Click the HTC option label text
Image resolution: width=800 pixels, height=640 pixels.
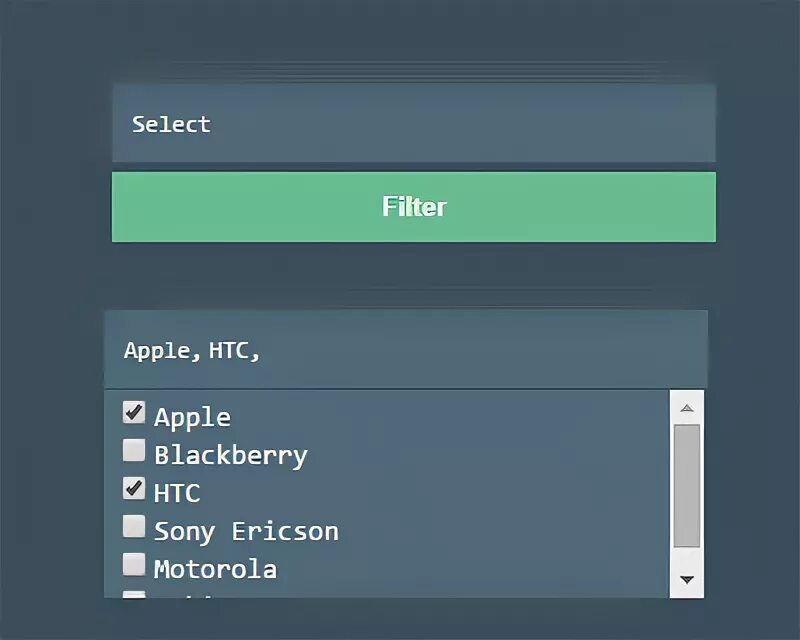pyautogui.click(x=177, y=493)
